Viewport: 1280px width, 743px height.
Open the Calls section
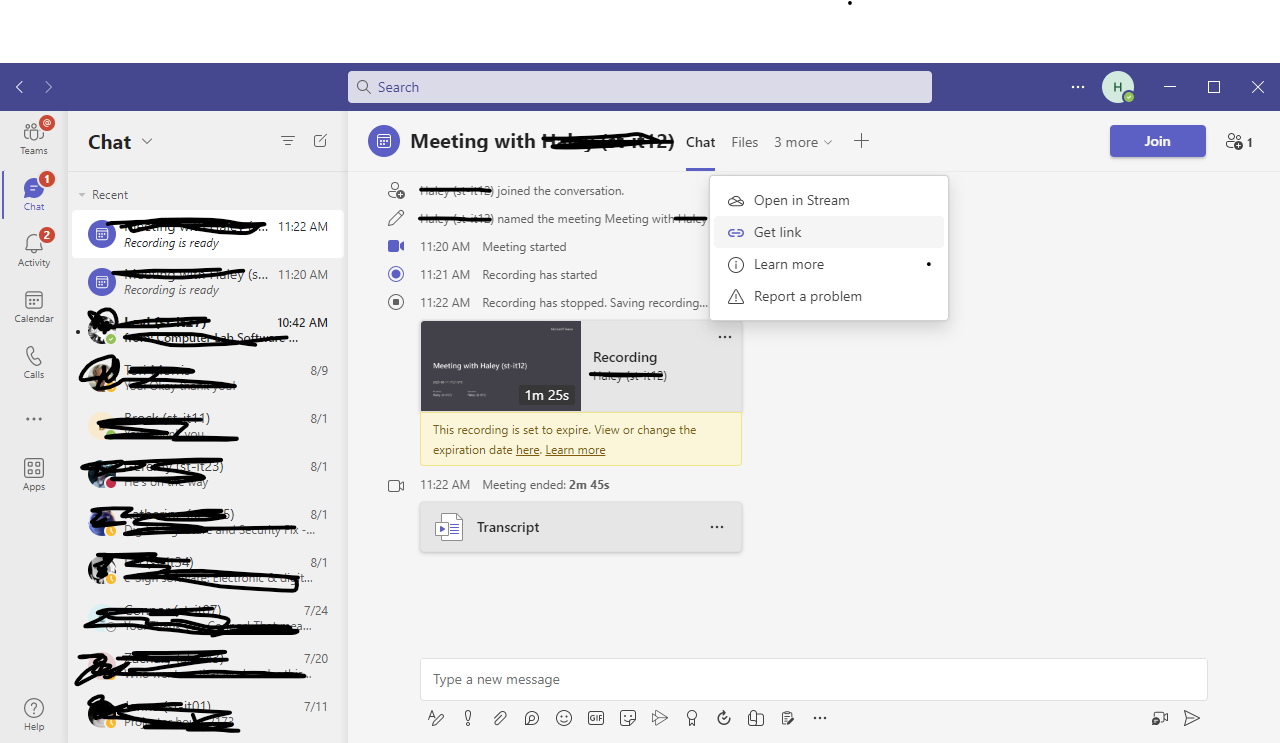click(x=34, y=362)
